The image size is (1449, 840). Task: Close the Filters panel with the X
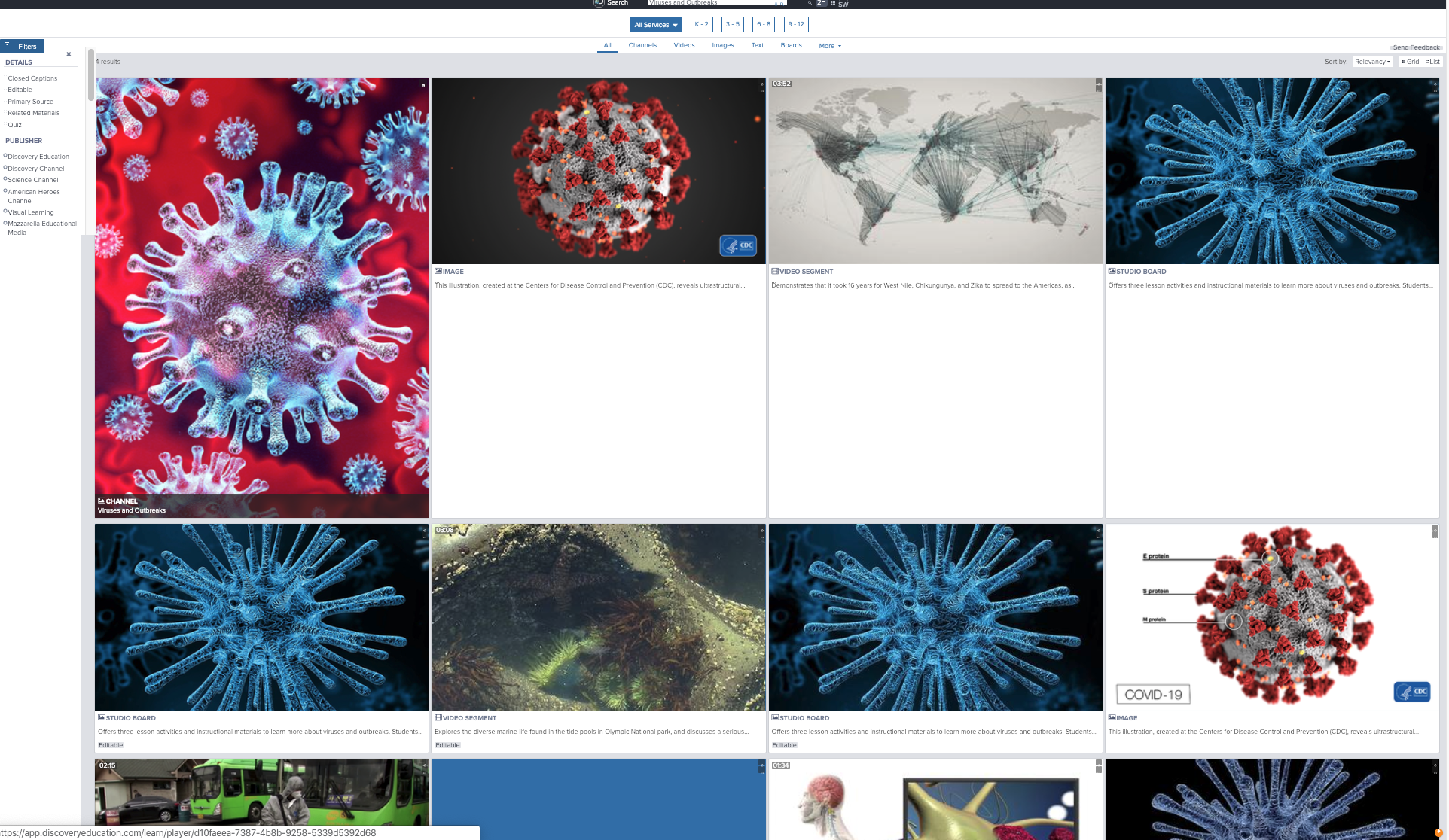pos(69,54)
